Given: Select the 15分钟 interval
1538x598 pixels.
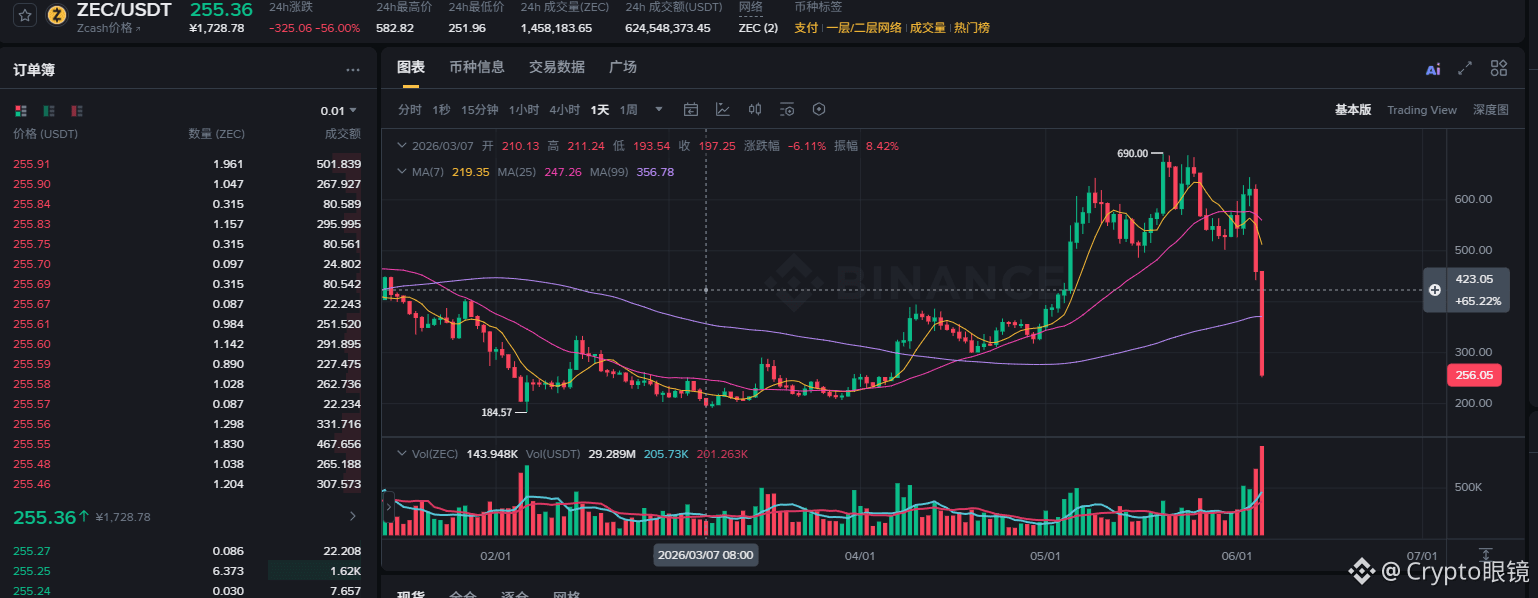Looking at the screenshot, I should [480, 109].
